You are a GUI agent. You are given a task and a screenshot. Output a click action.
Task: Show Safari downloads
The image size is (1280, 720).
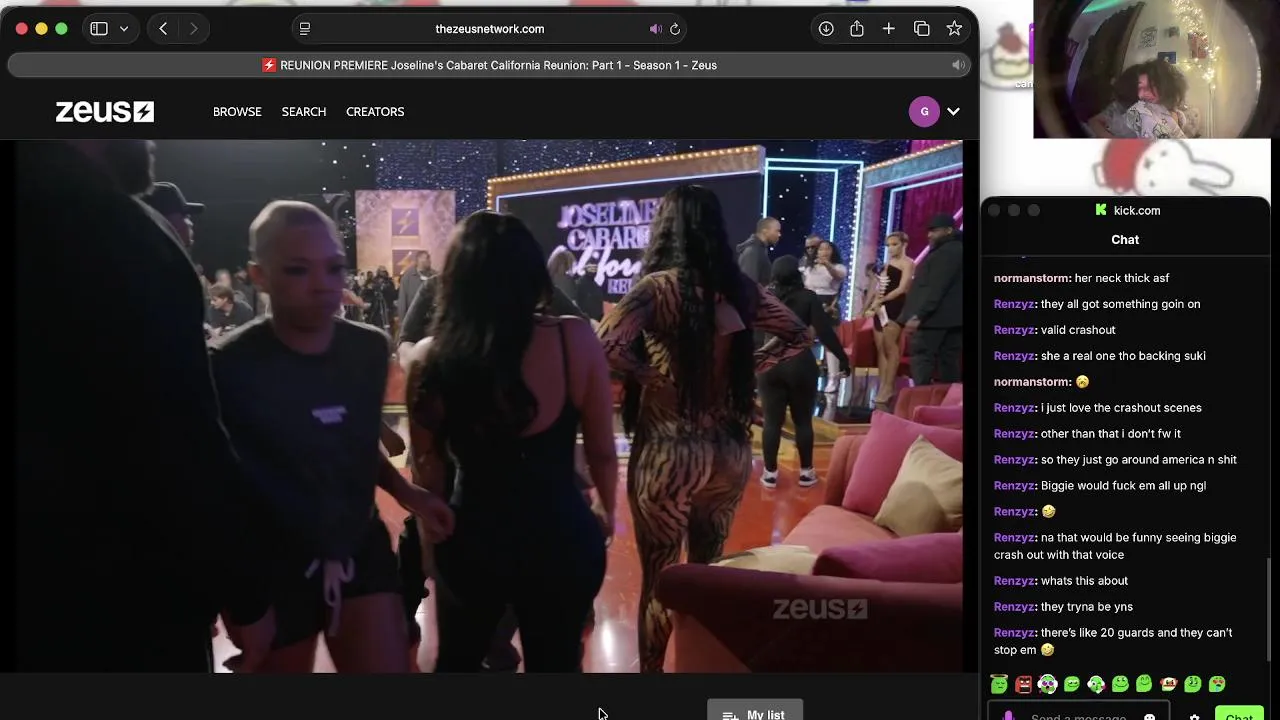pyautogui.click(x=826, y=29)
